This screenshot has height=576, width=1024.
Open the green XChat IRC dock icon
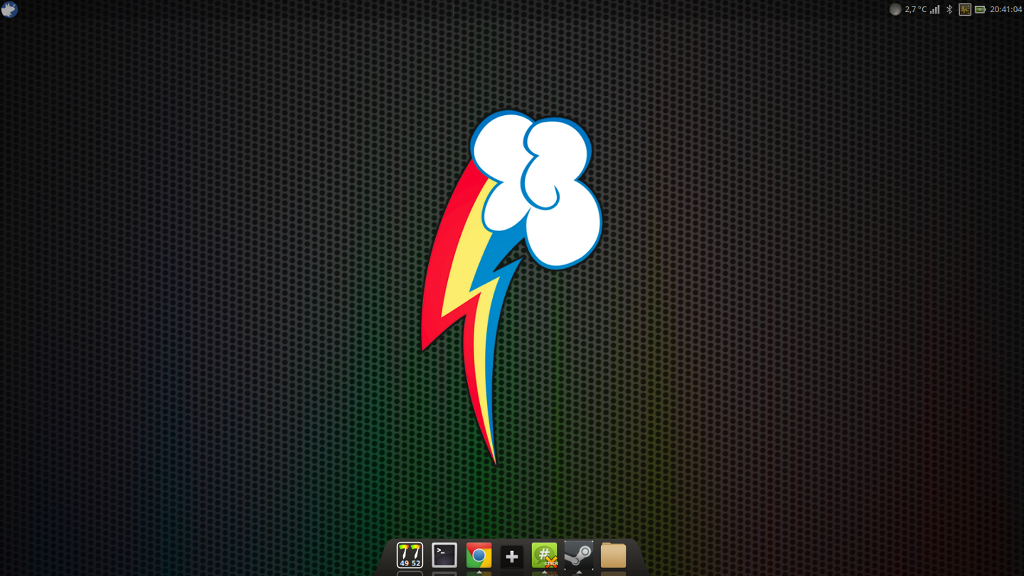[545, 555]
